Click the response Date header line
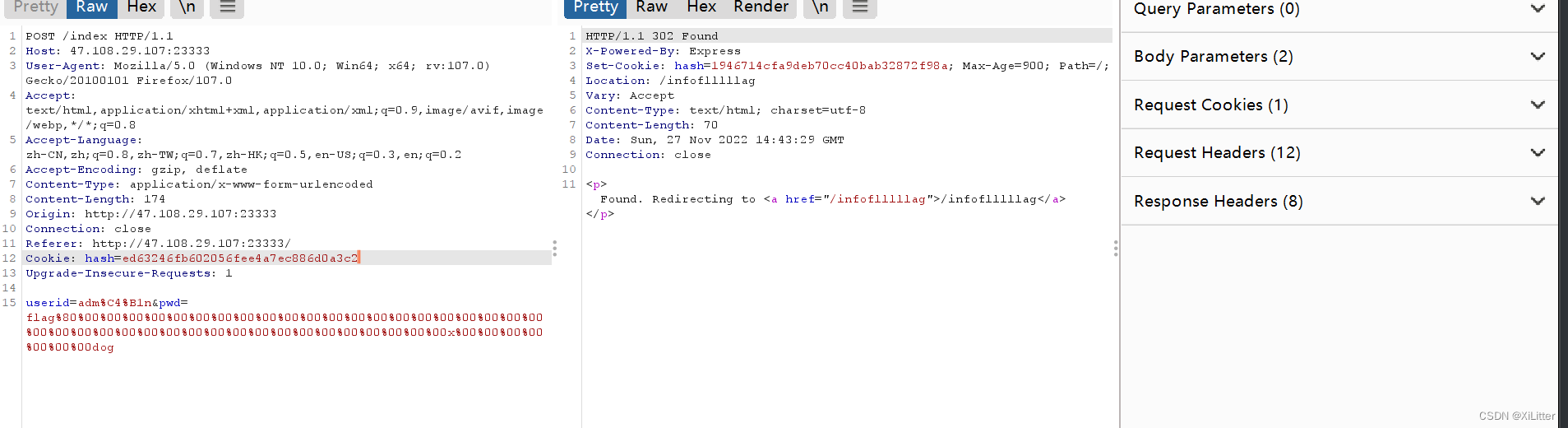Screen dimensions: 1568x428 coord(715,140)
